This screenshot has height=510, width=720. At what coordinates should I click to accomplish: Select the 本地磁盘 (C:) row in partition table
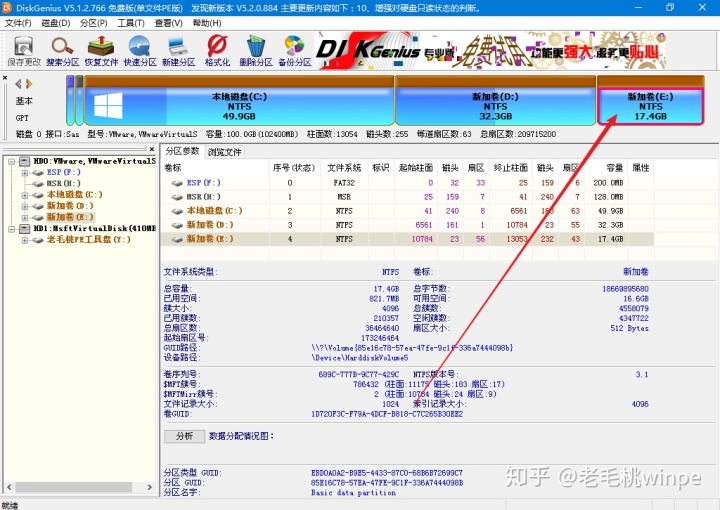[407, 211]
